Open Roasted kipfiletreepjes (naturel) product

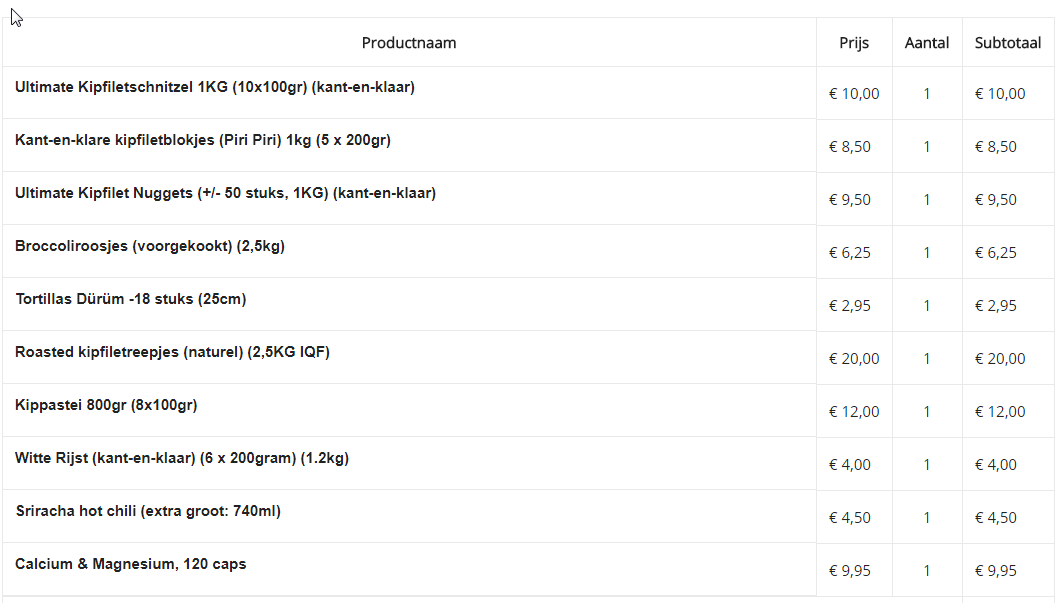click(172, 352)
